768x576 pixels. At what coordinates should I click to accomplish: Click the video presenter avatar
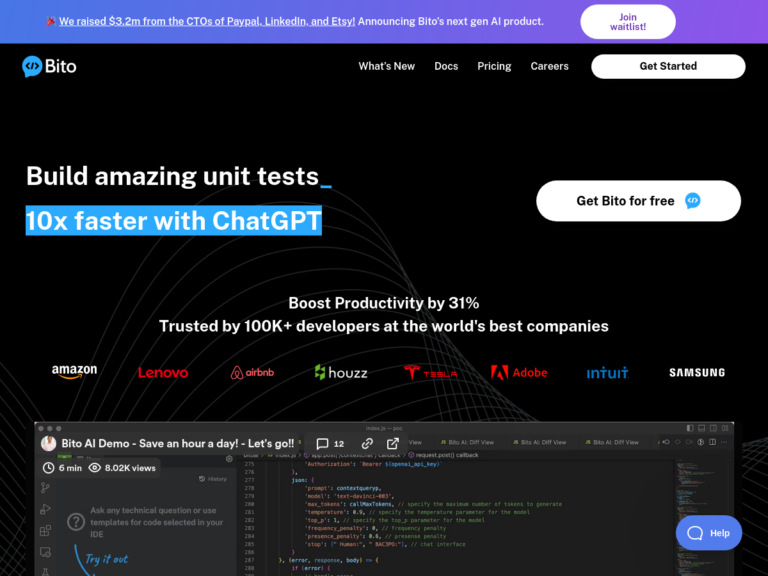(x=48, y=443)
